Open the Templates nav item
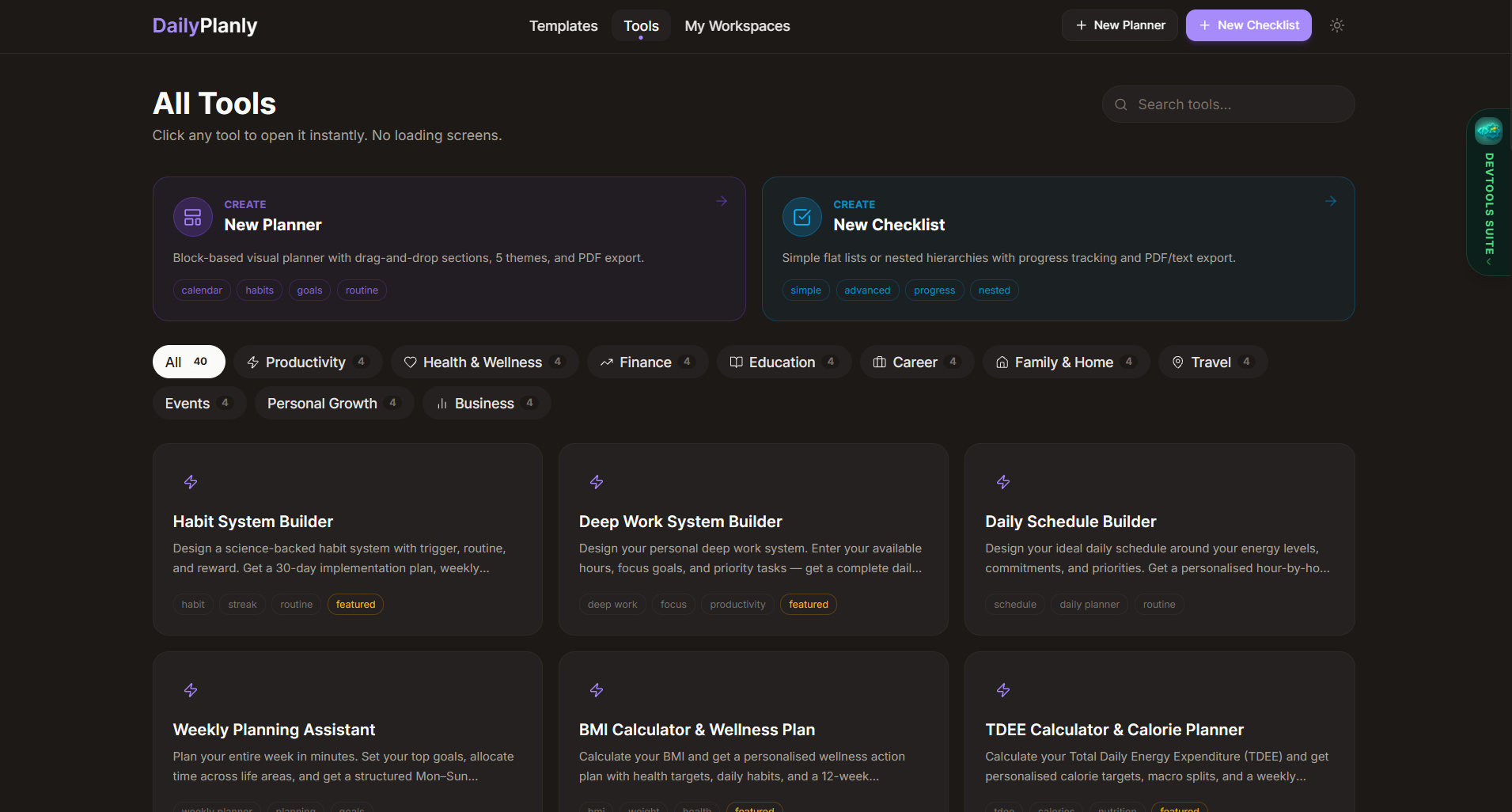Screen dimensions: 1512x812 (x=563, y=25)
